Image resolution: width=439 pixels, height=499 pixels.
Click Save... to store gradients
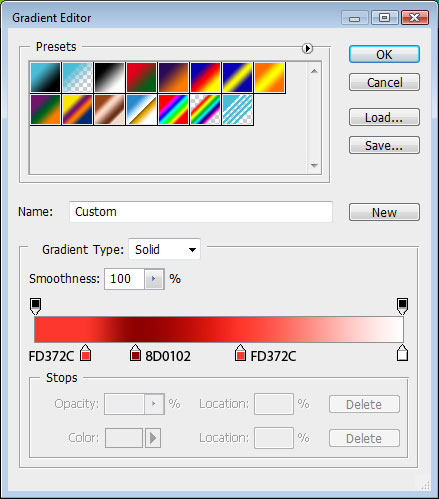click(384, 145)
